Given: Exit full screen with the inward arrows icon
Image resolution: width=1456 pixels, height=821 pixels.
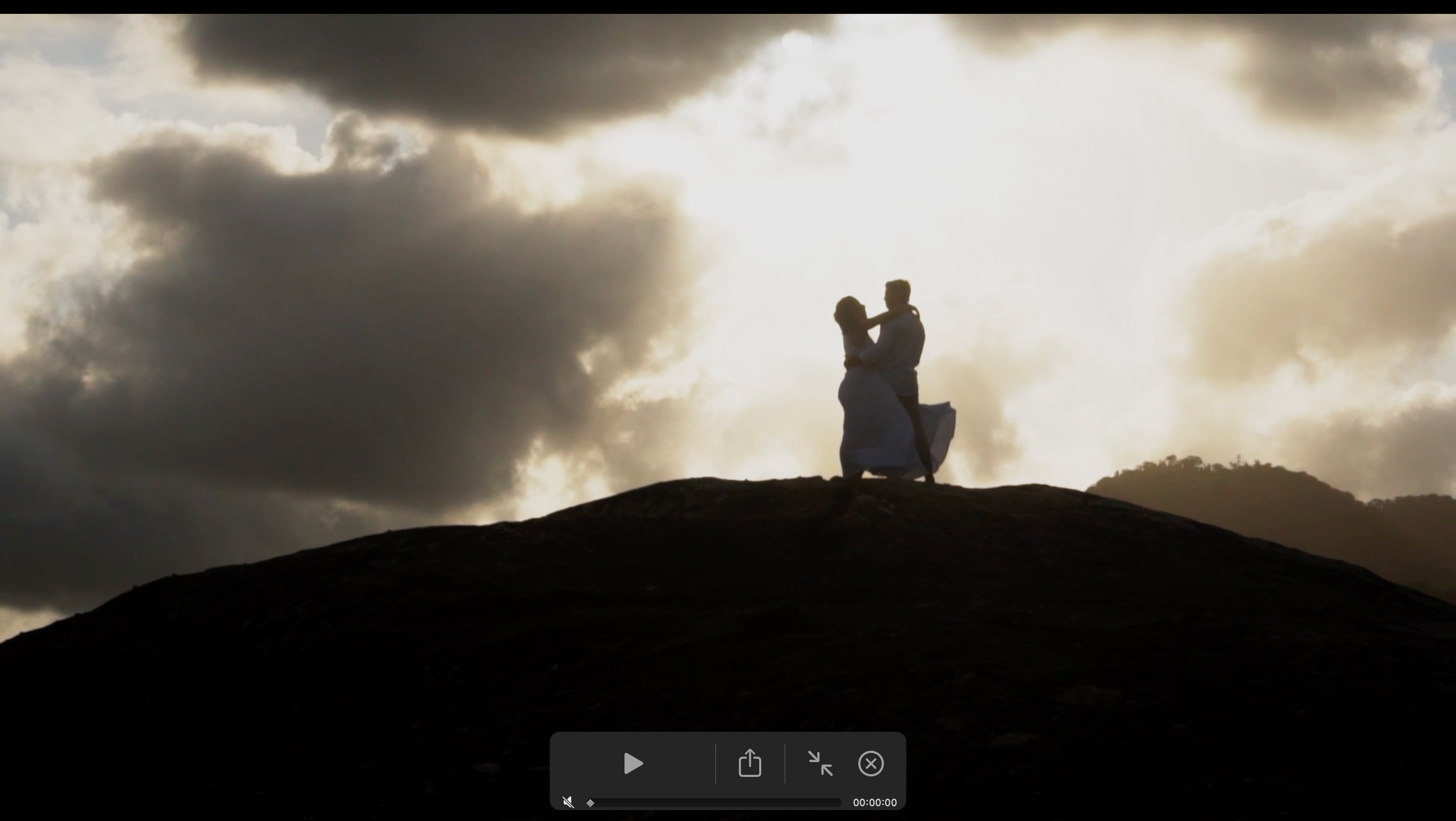Looking at the screenshot, I should pos(820,764).
